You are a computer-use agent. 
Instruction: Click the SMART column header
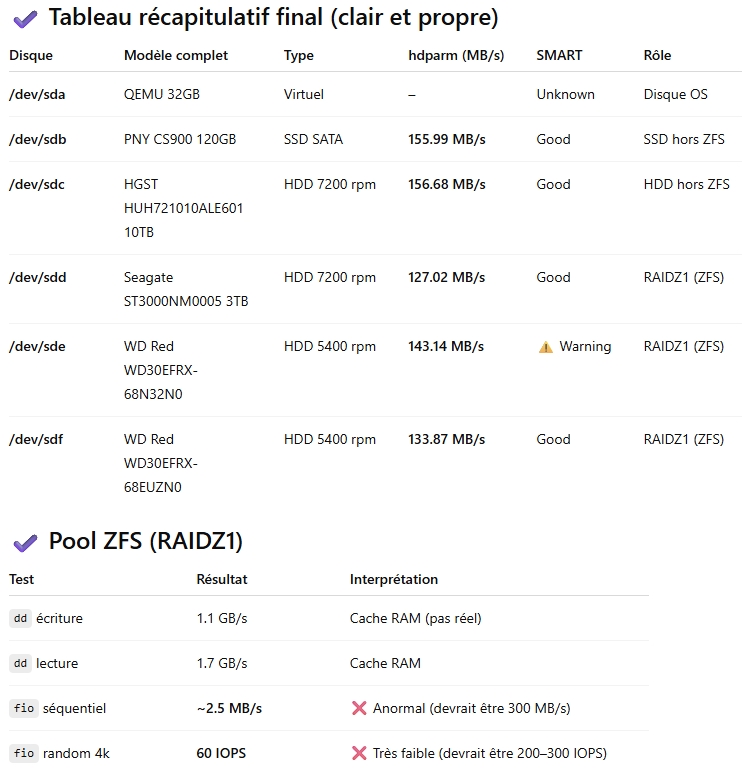559,55
